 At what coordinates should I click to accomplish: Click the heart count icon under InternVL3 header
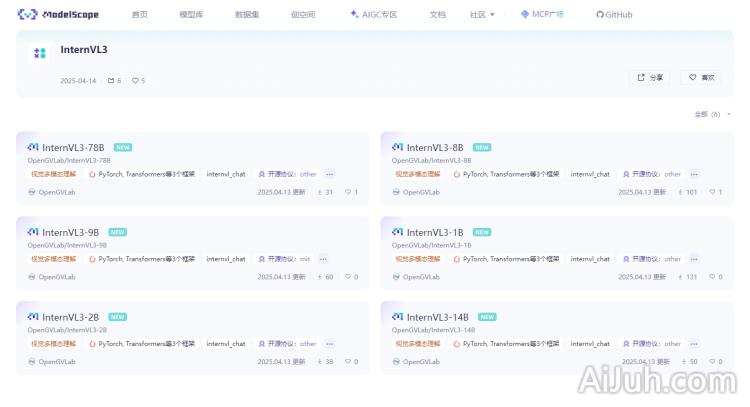135,81
